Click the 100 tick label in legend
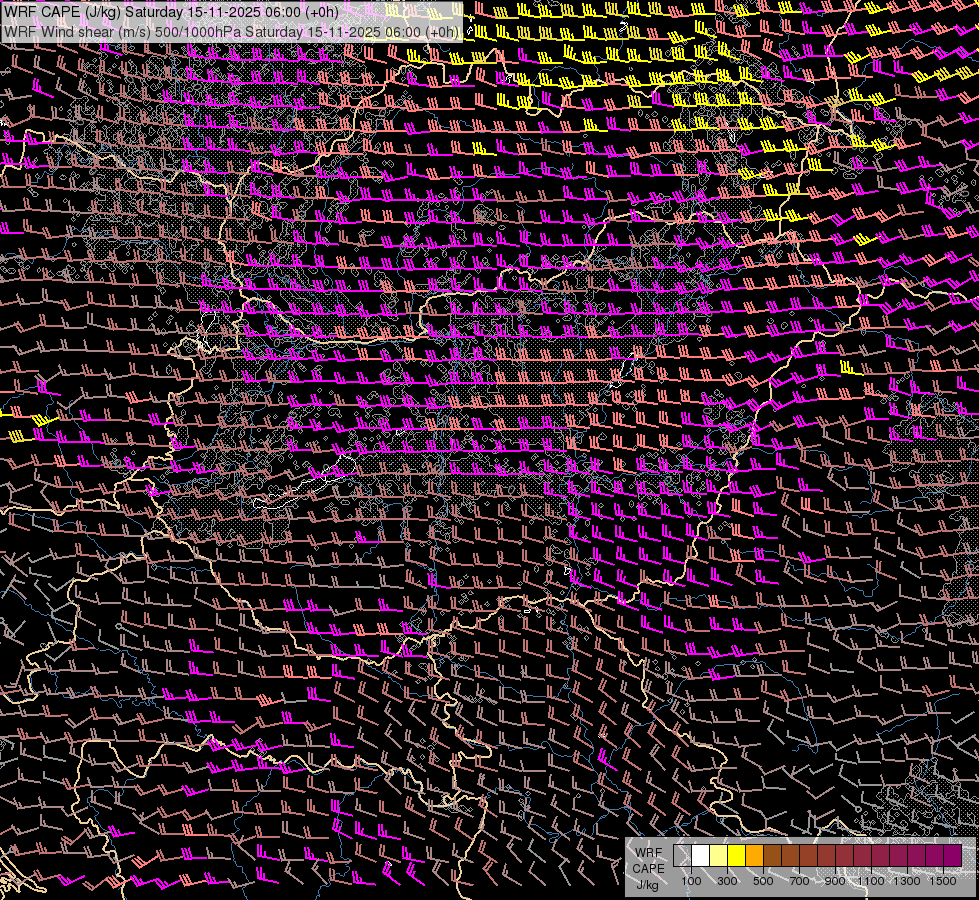This screenshot has width=979, height=900. [691, 881]
